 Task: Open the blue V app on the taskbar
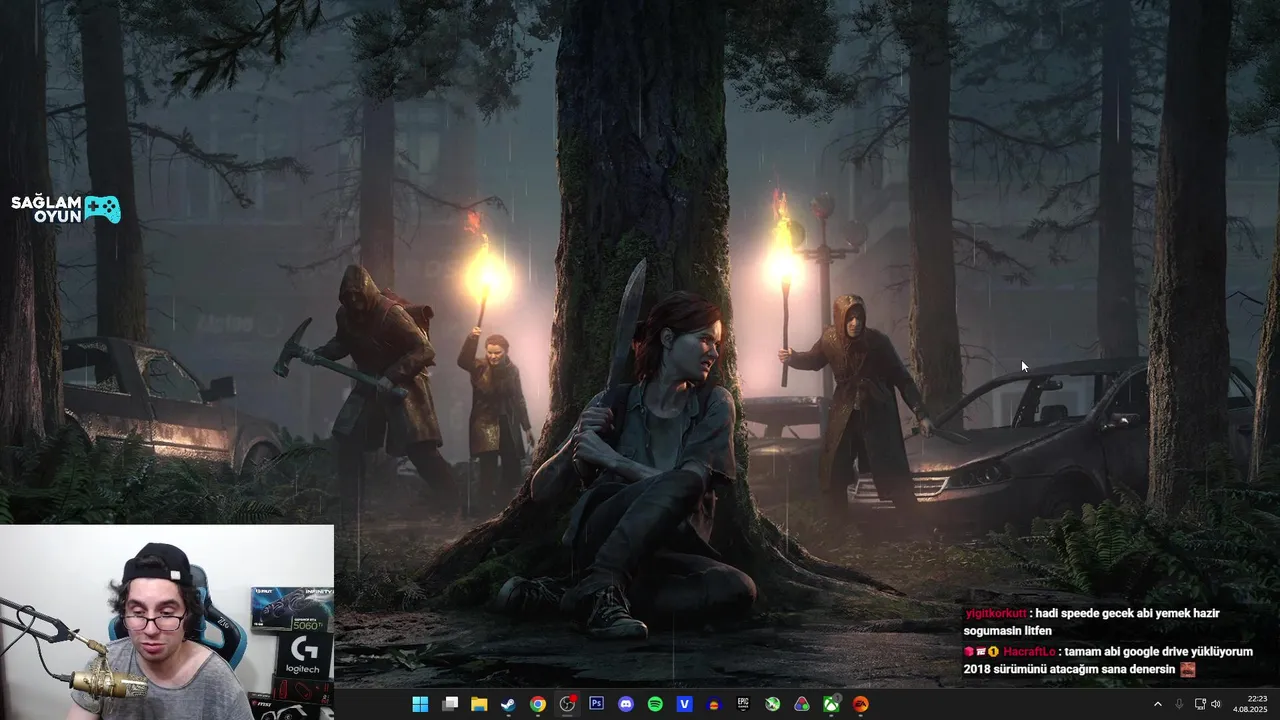[685, 704]
